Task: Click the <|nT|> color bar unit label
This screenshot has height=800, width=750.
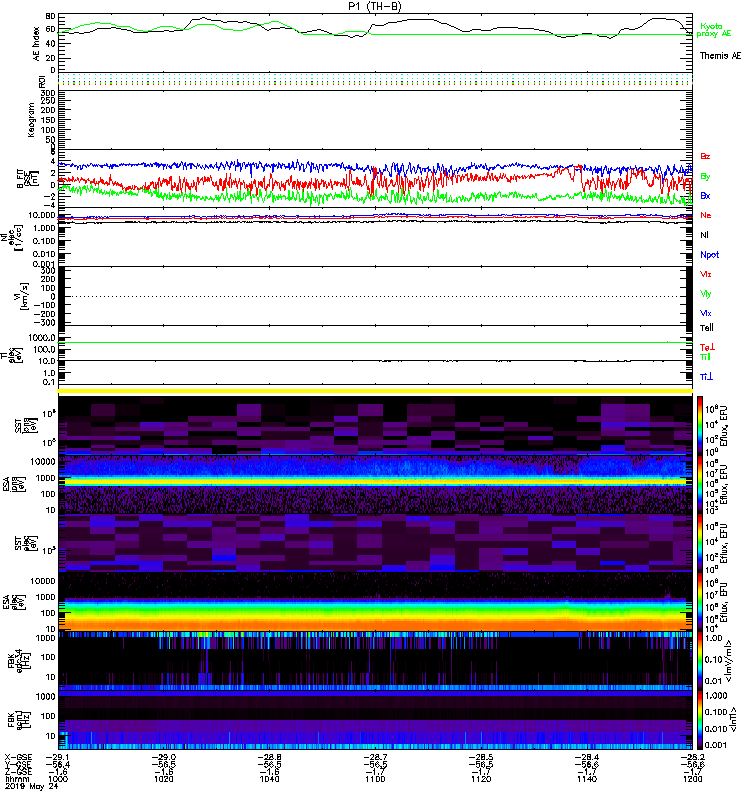Action: [x=734, y=719]
